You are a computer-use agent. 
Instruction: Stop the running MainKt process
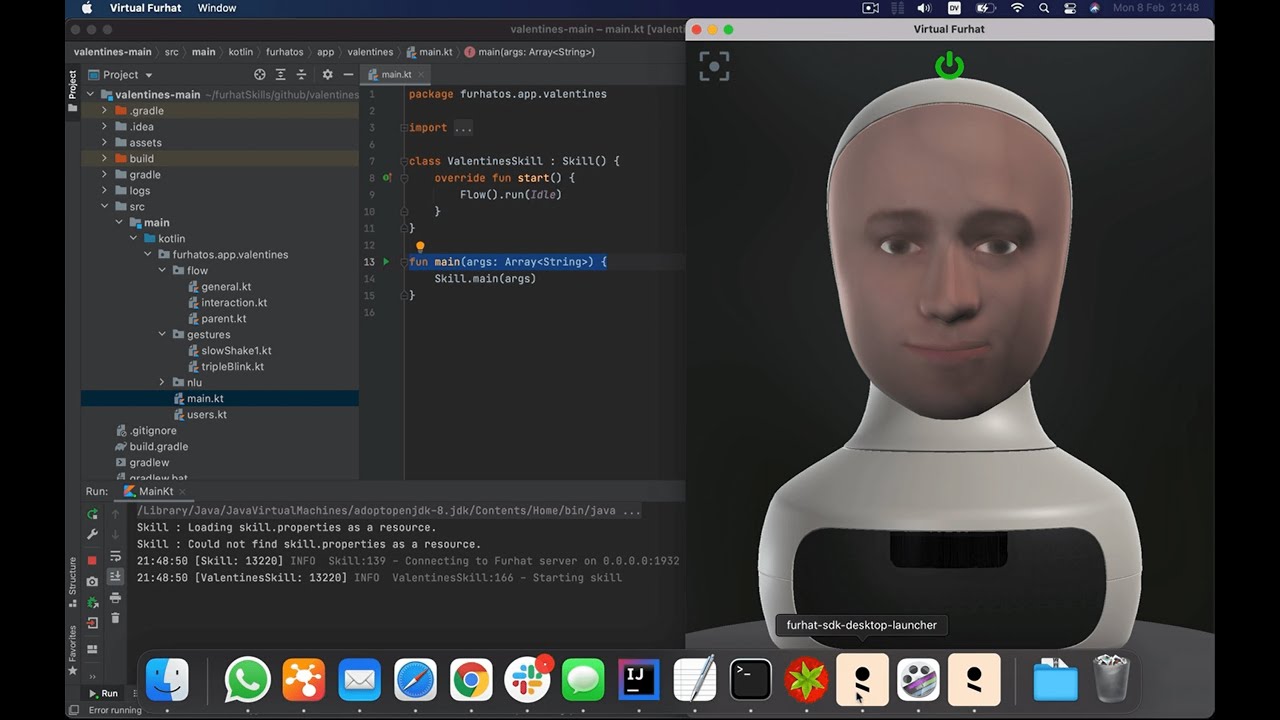click(x=92, y=561)
